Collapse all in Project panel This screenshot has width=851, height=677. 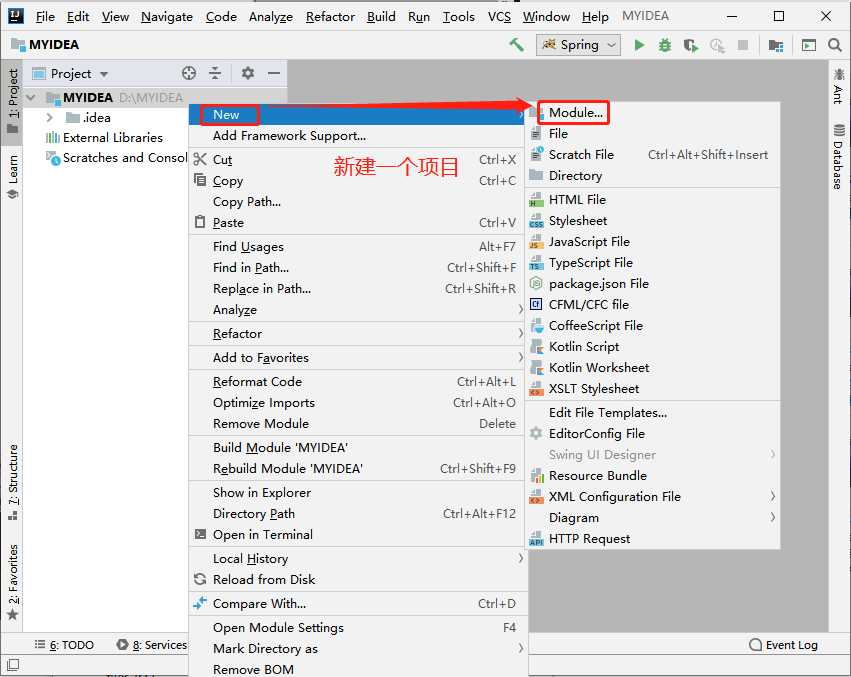[x=215, y=73]
